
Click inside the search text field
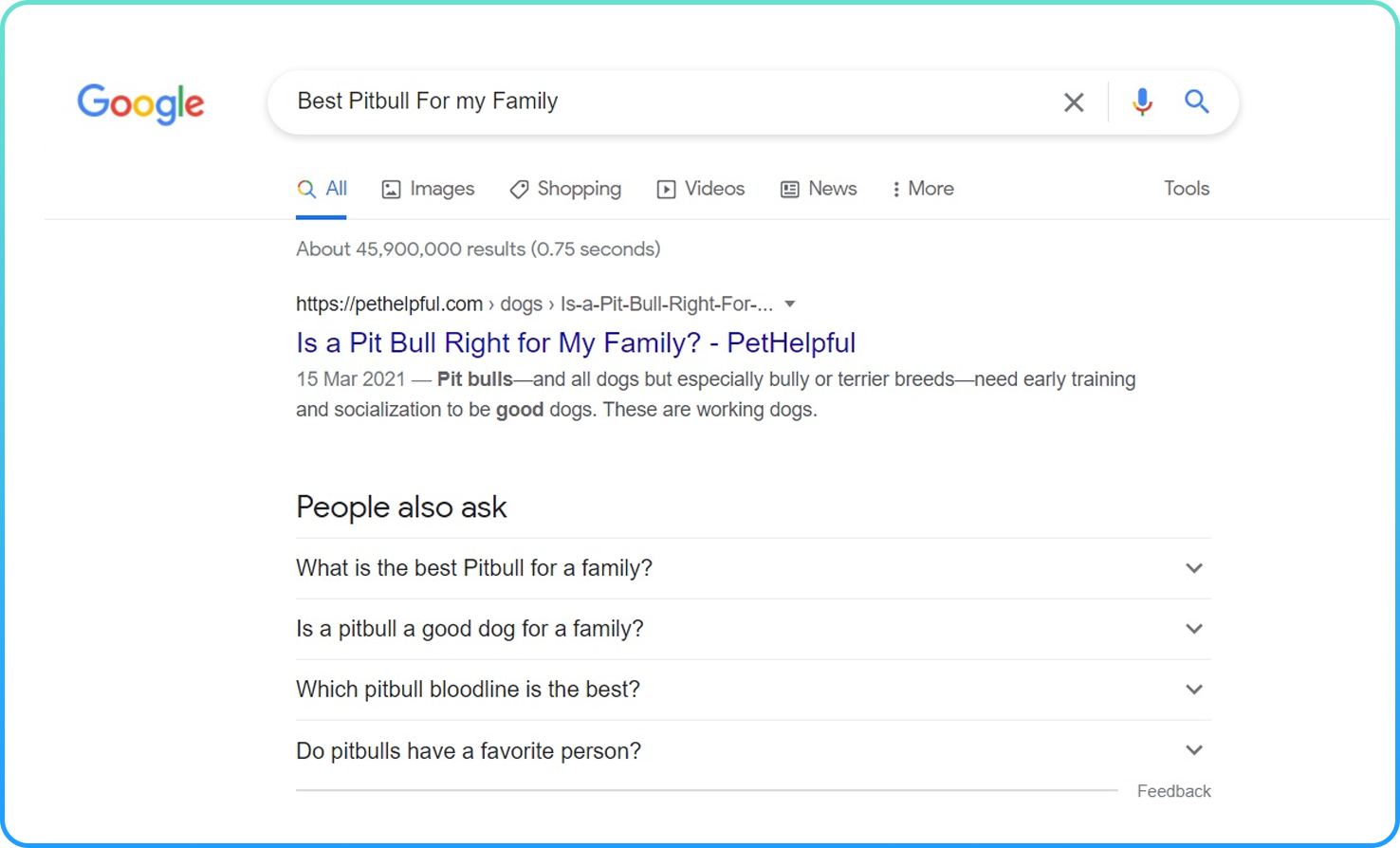click(664, 101)
